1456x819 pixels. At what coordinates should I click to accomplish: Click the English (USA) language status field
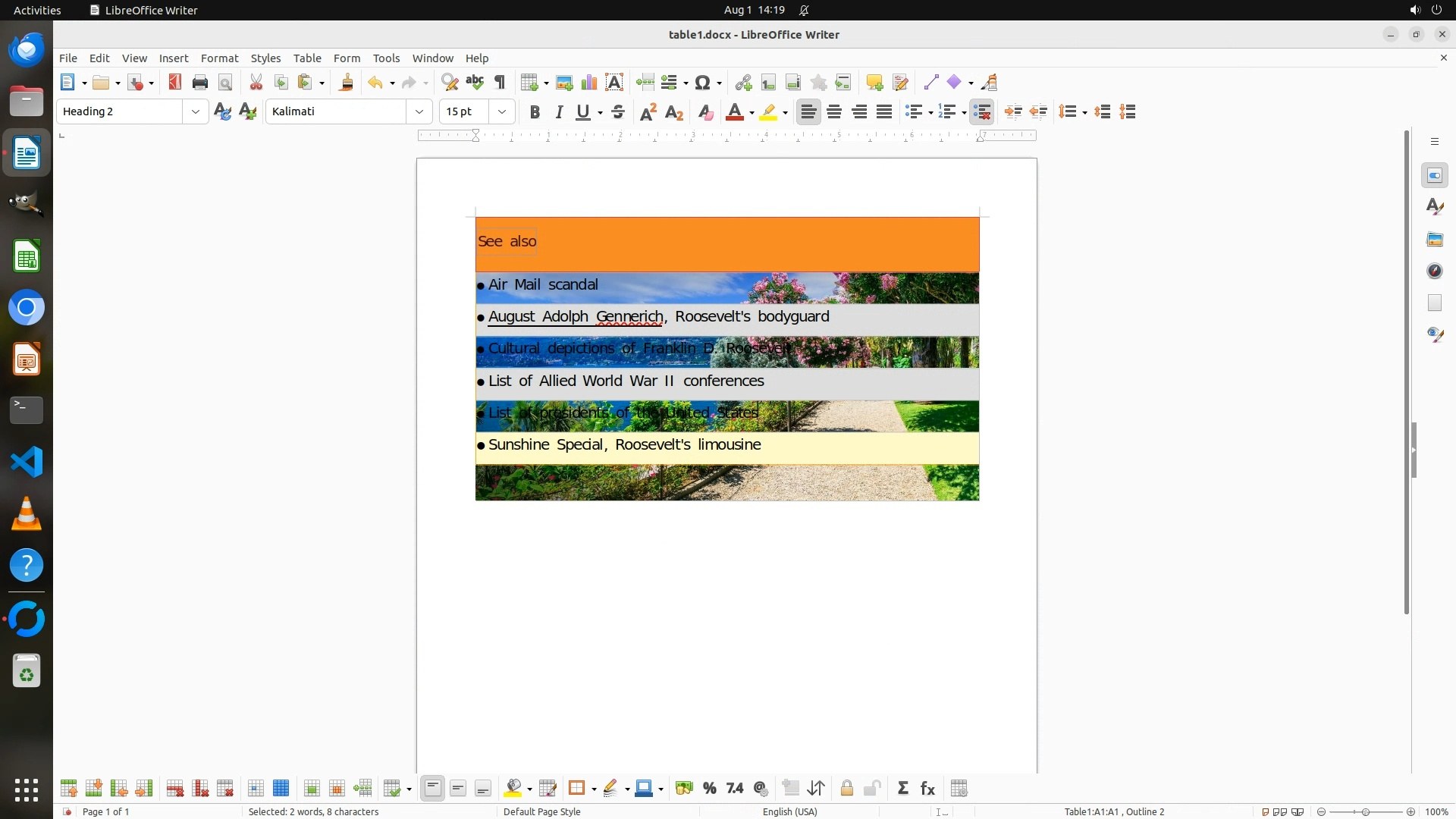coord(789,811)
